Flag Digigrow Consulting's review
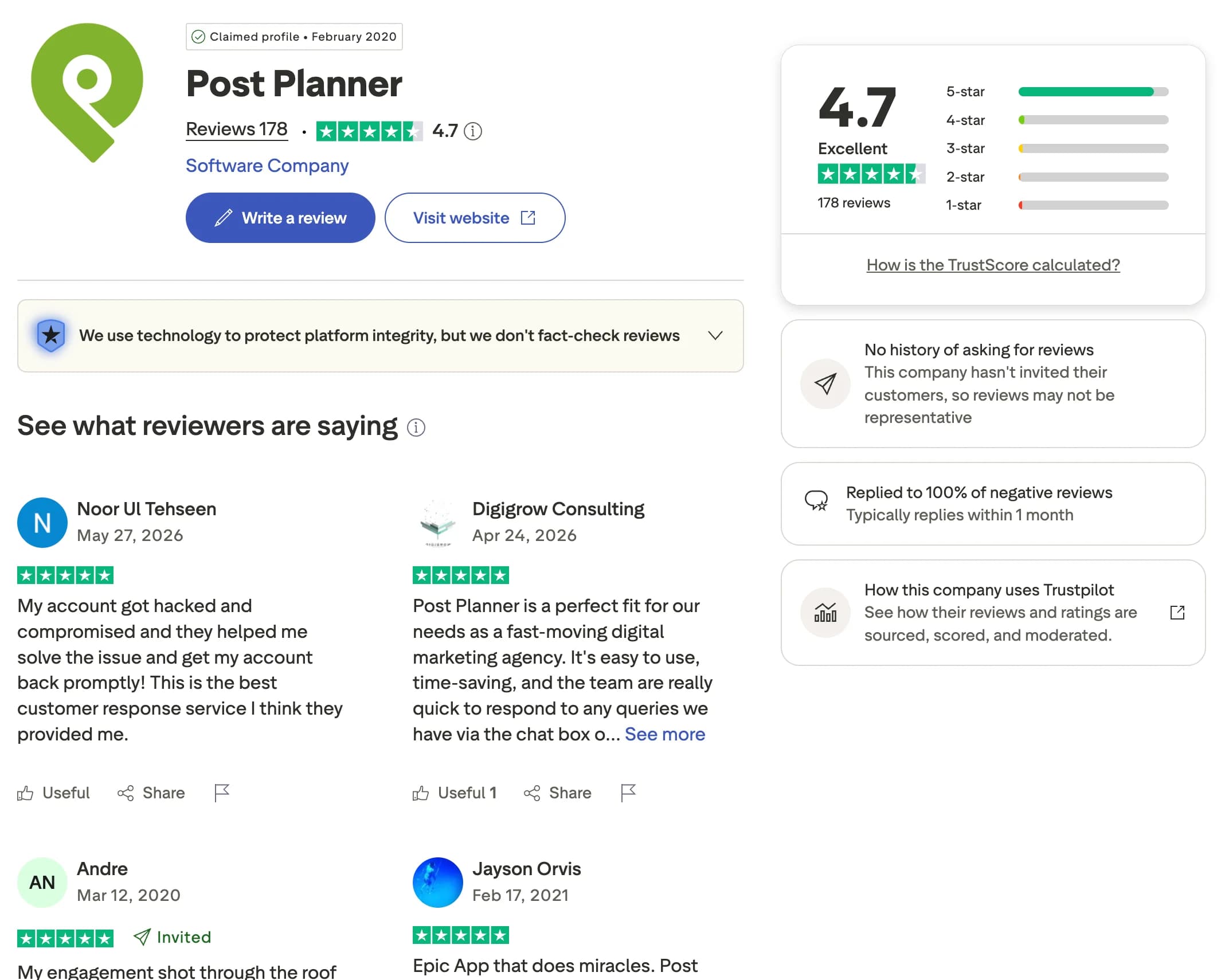The width and height of the screenshot is (1221, 980). coord(628,793)
